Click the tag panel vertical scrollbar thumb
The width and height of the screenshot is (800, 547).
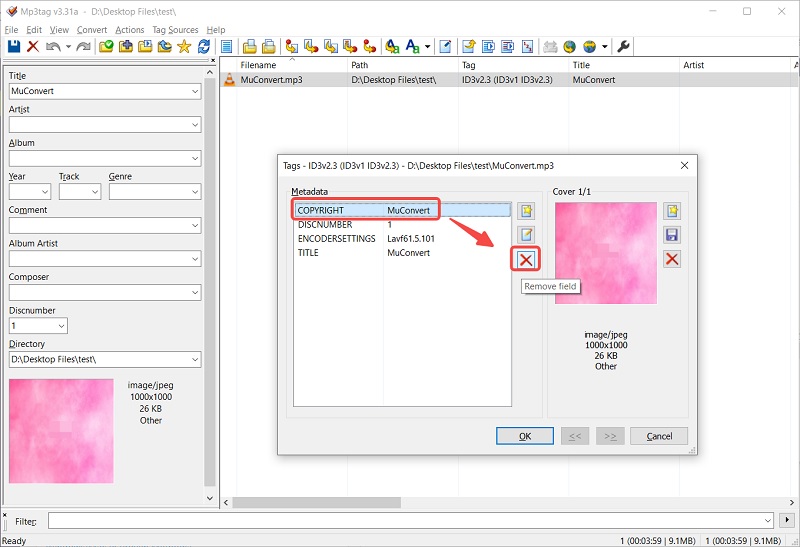coord(210,283)
